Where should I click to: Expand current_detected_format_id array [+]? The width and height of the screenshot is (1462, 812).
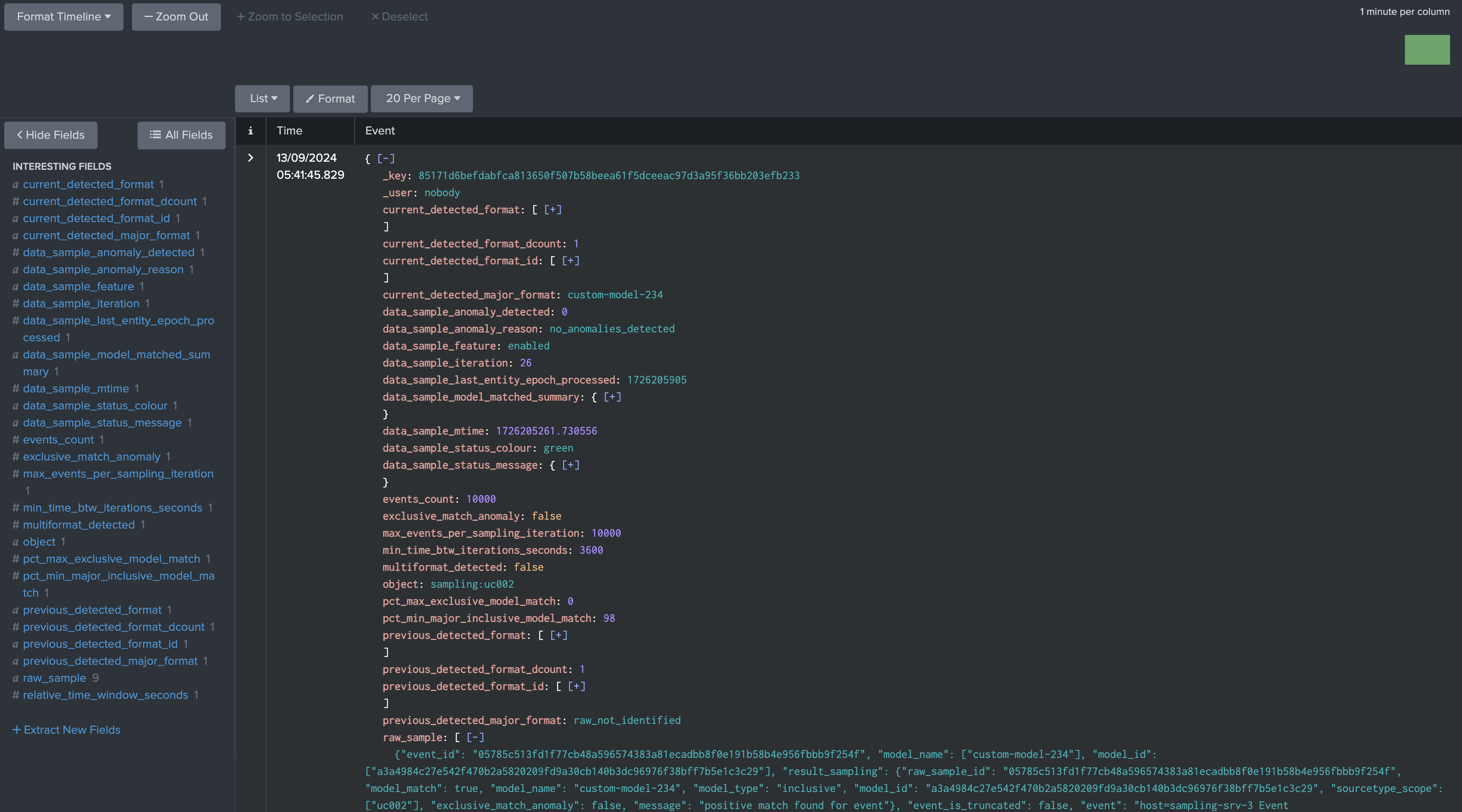(570, 260)
